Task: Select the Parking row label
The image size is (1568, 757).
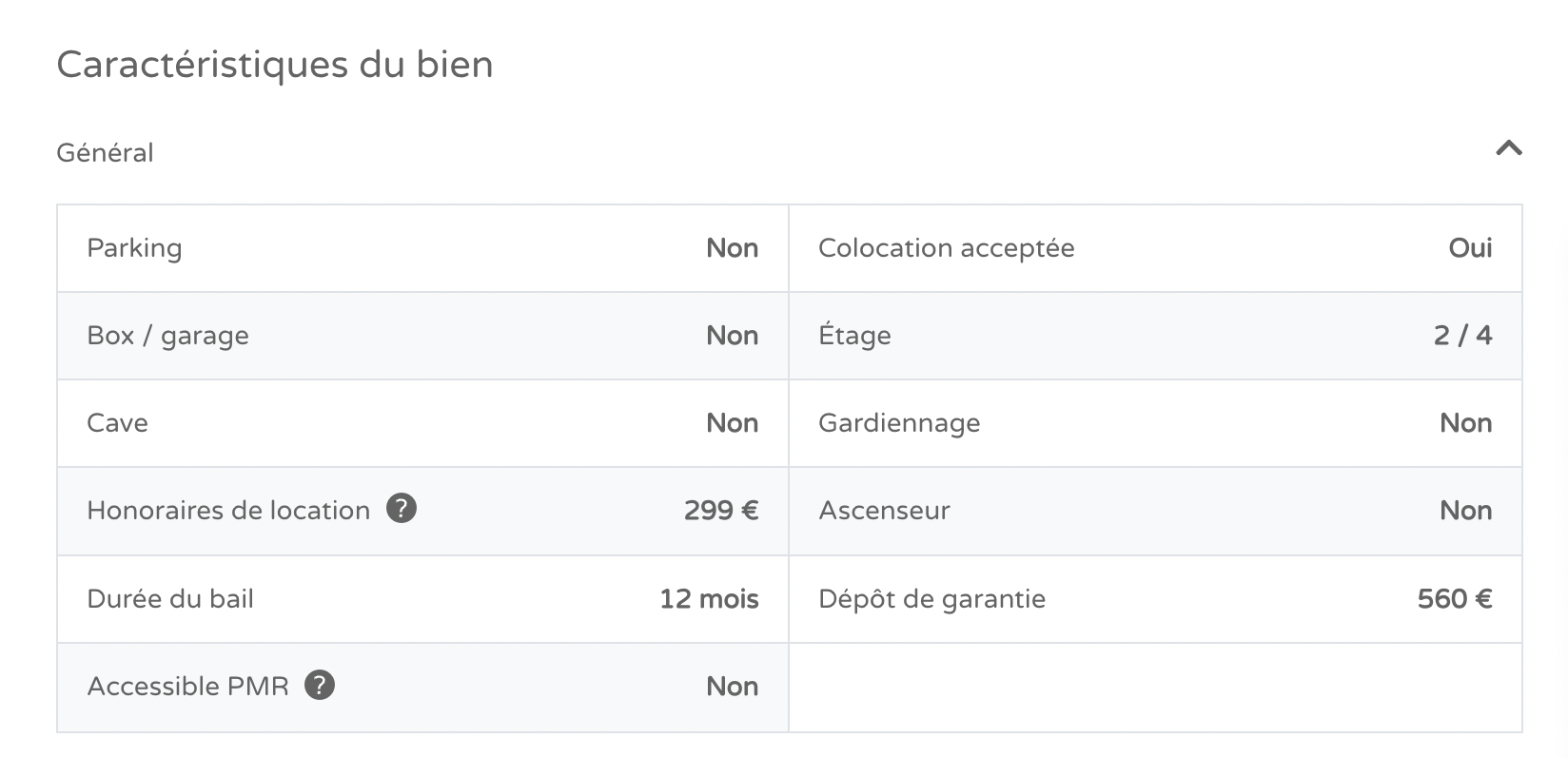Action: point(134,248)
